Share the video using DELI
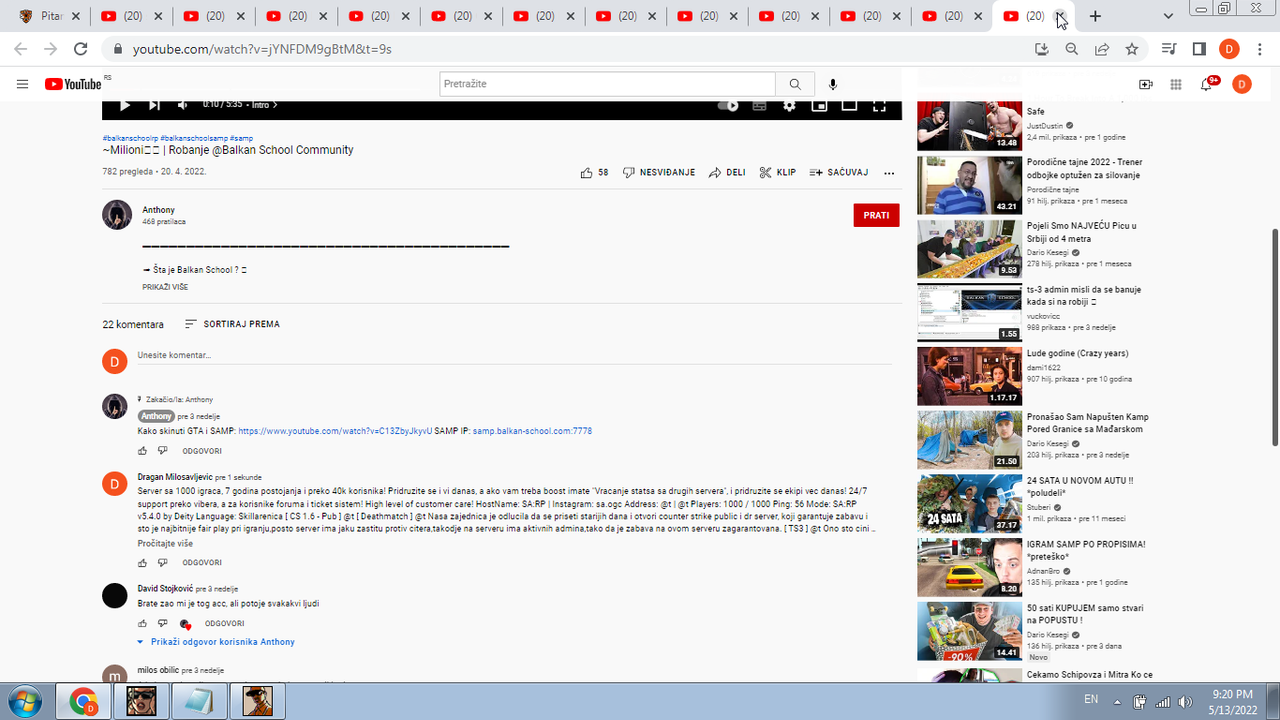The height and width of the screenshot is (720, 1280). coord(727,173)
